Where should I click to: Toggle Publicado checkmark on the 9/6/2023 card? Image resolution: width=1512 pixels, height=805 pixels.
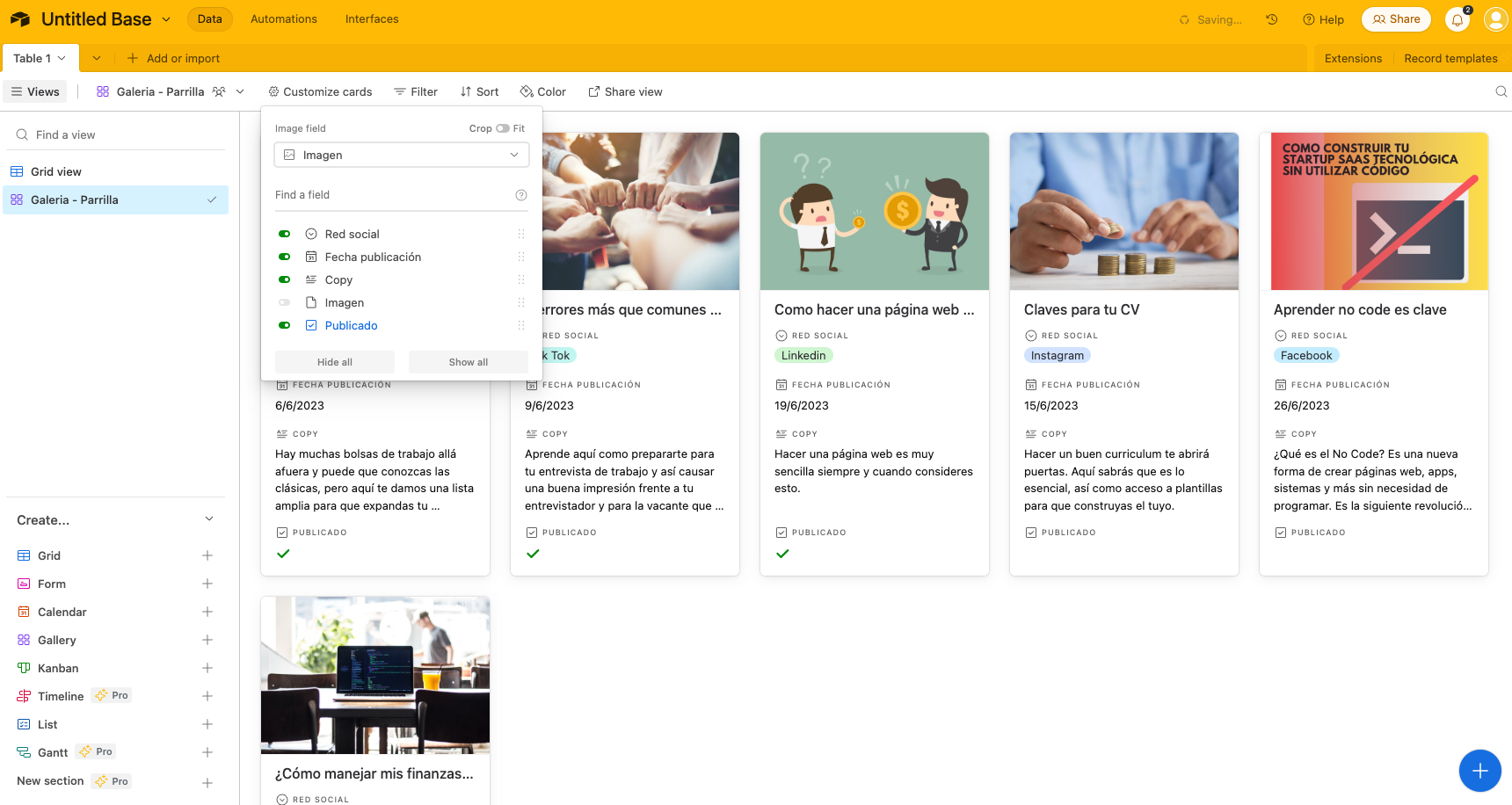[x=533, y=554]
